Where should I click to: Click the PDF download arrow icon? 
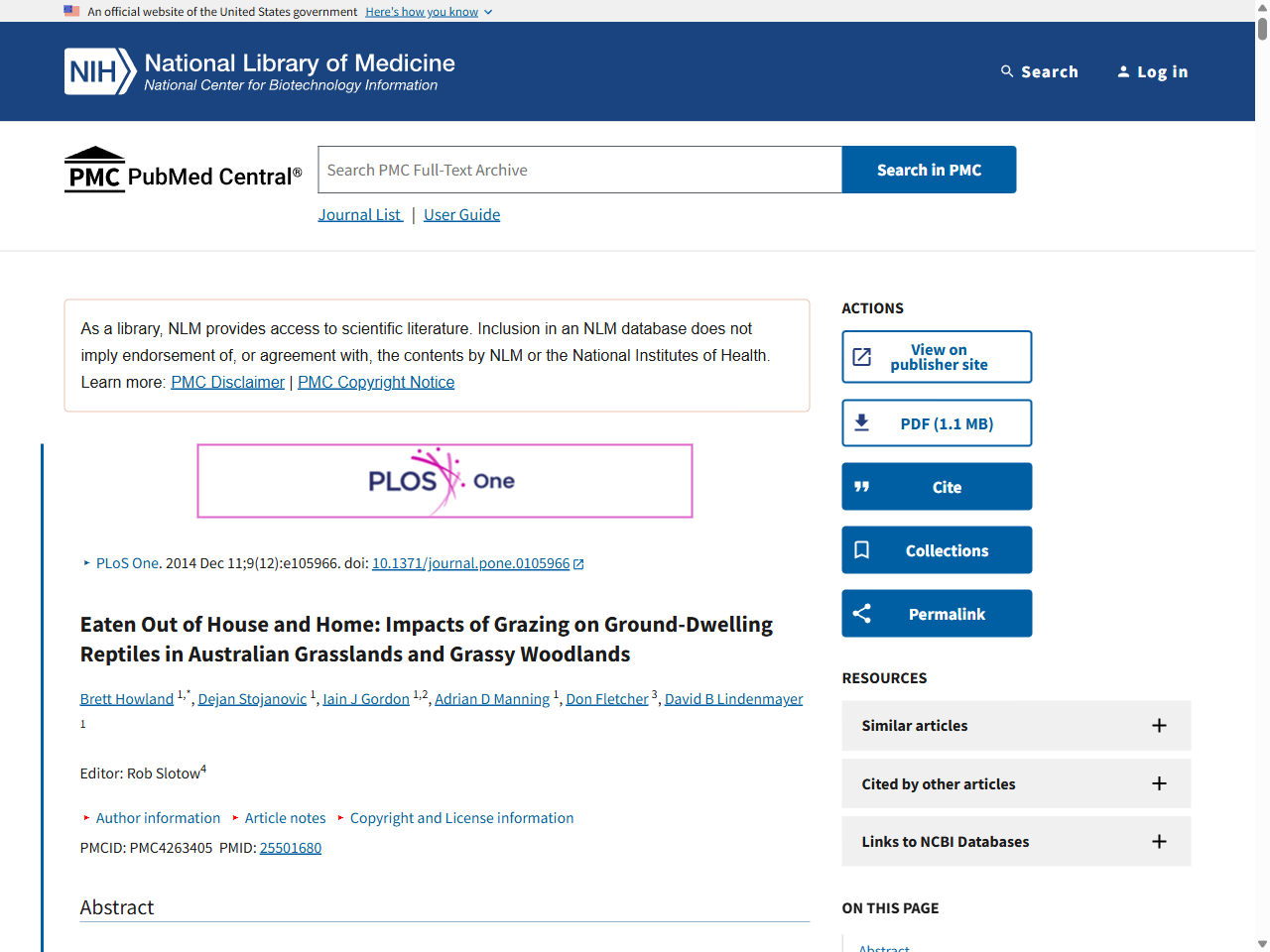861,423
